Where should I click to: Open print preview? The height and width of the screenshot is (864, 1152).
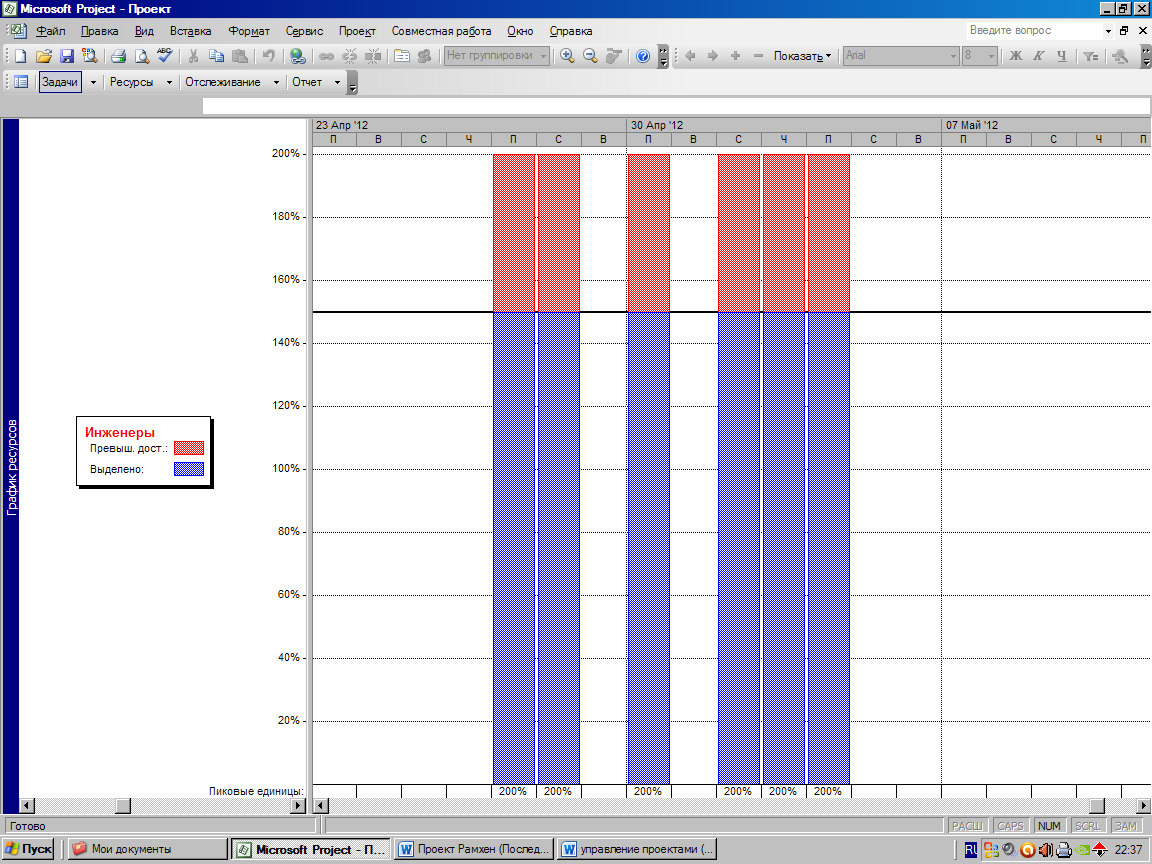(x=141, y=56)
